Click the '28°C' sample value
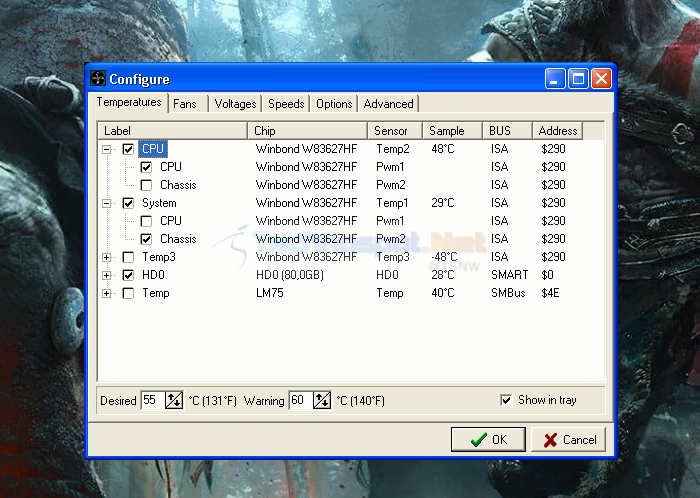This screenshot has width=700, height=498. 443,275
